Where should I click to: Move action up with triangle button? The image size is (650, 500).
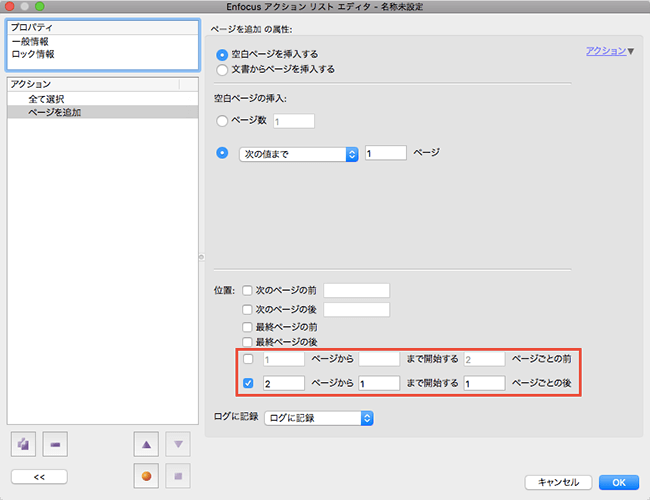(146, 444)
